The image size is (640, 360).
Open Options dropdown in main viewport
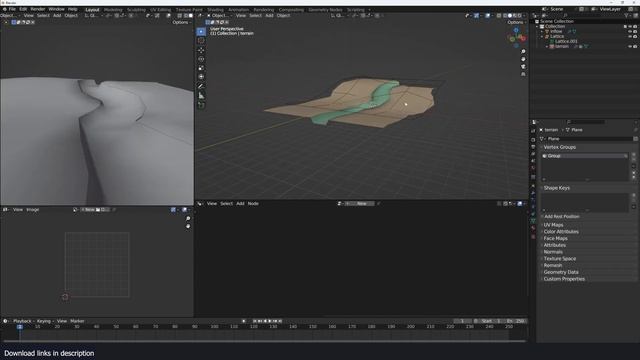[x=516, y=22]
